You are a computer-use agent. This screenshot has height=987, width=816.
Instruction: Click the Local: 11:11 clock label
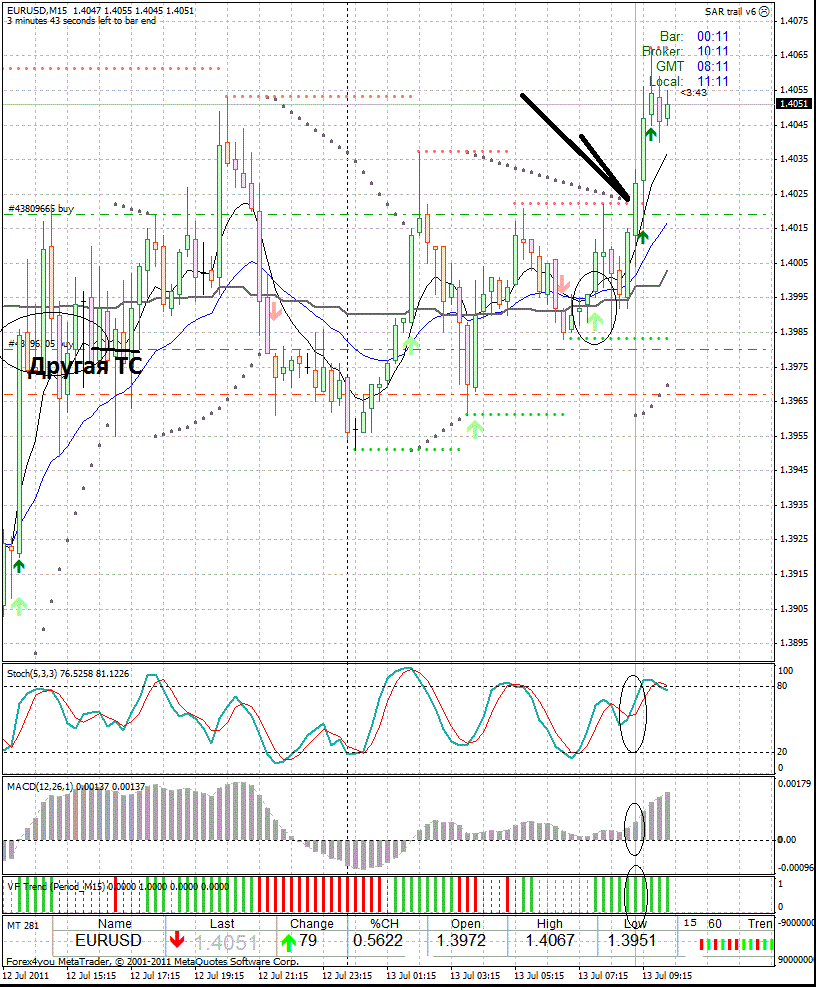tap(689, 81)
